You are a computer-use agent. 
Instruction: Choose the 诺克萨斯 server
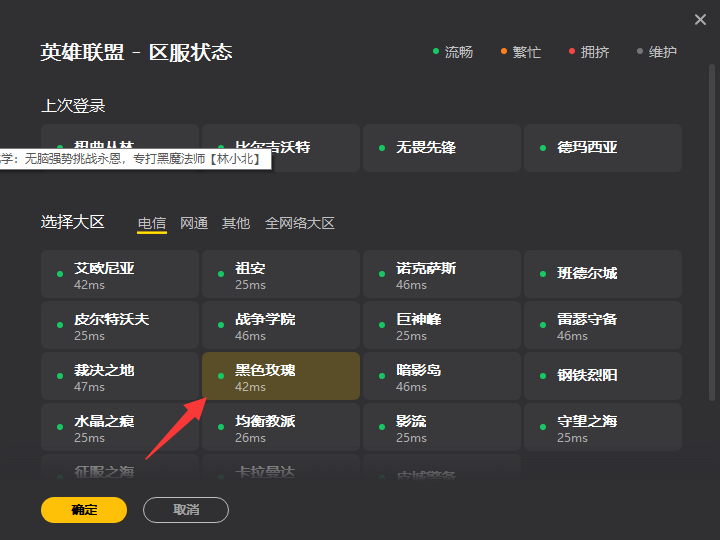[x=442, y=274]
